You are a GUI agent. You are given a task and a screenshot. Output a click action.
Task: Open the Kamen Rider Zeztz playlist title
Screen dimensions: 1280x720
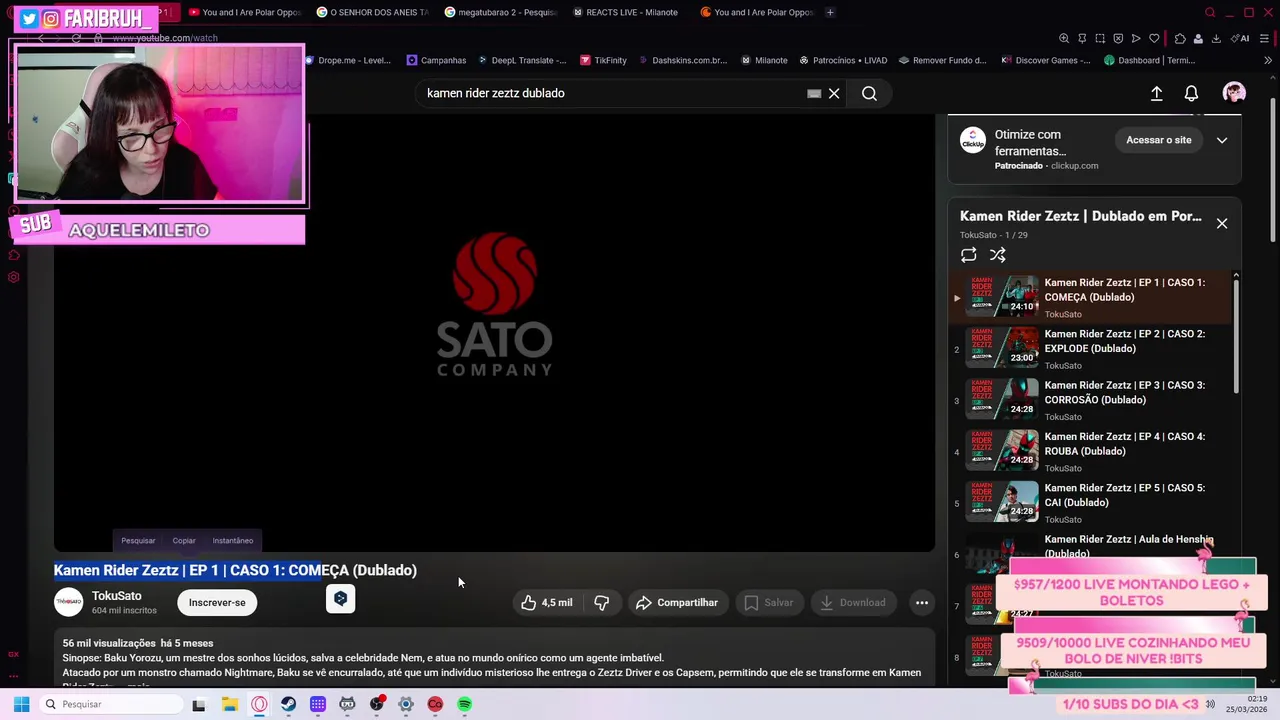click(x=1081, y=216)
